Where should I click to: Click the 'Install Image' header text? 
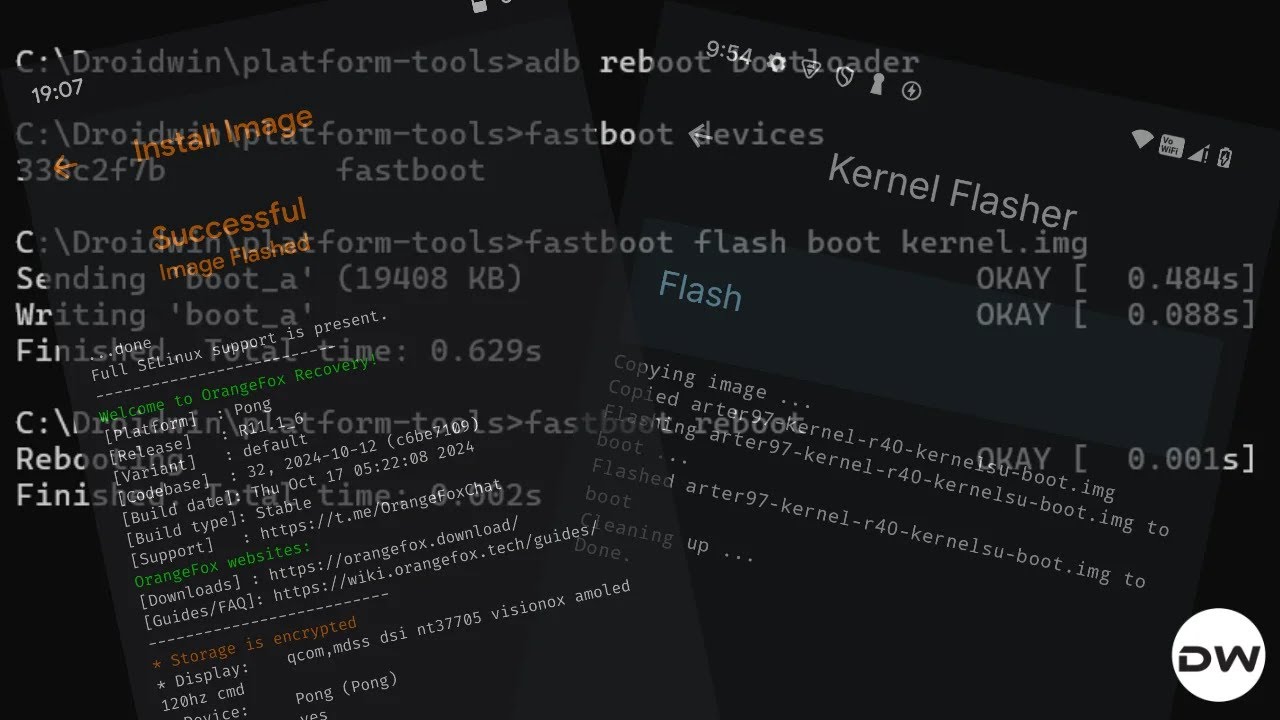click(x=223, y=134)
